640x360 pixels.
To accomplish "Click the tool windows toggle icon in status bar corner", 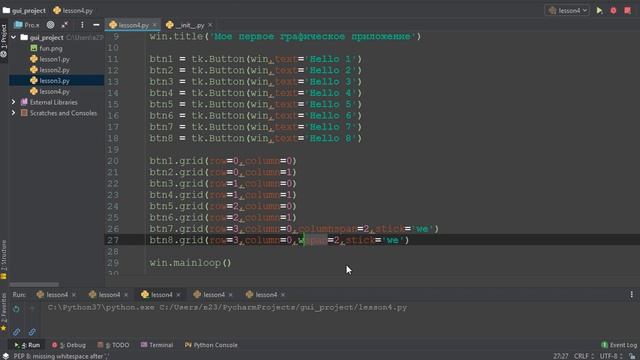I will [x=5, y=356].
